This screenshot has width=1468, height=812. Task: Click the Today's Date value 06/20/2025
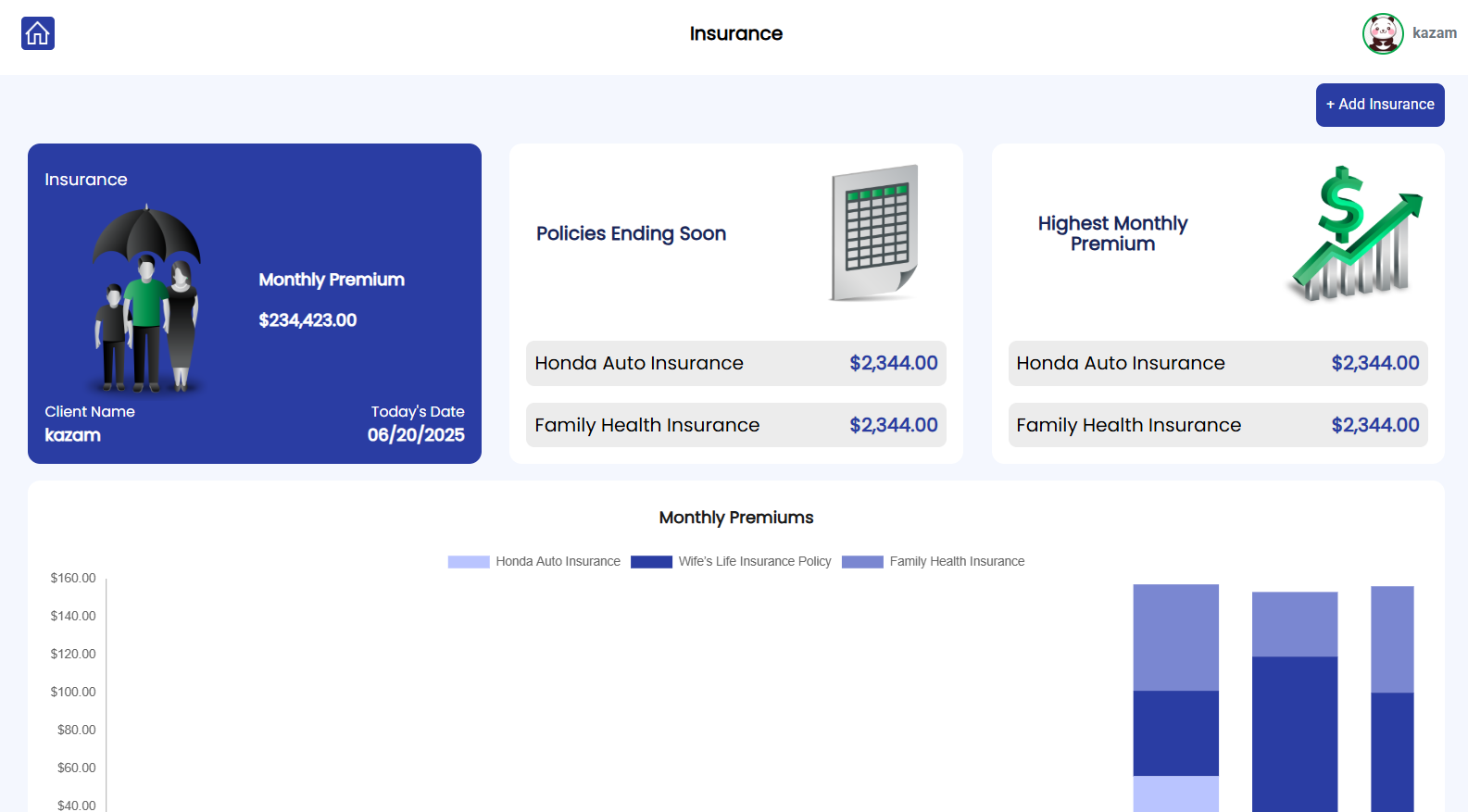coord(416,435)
